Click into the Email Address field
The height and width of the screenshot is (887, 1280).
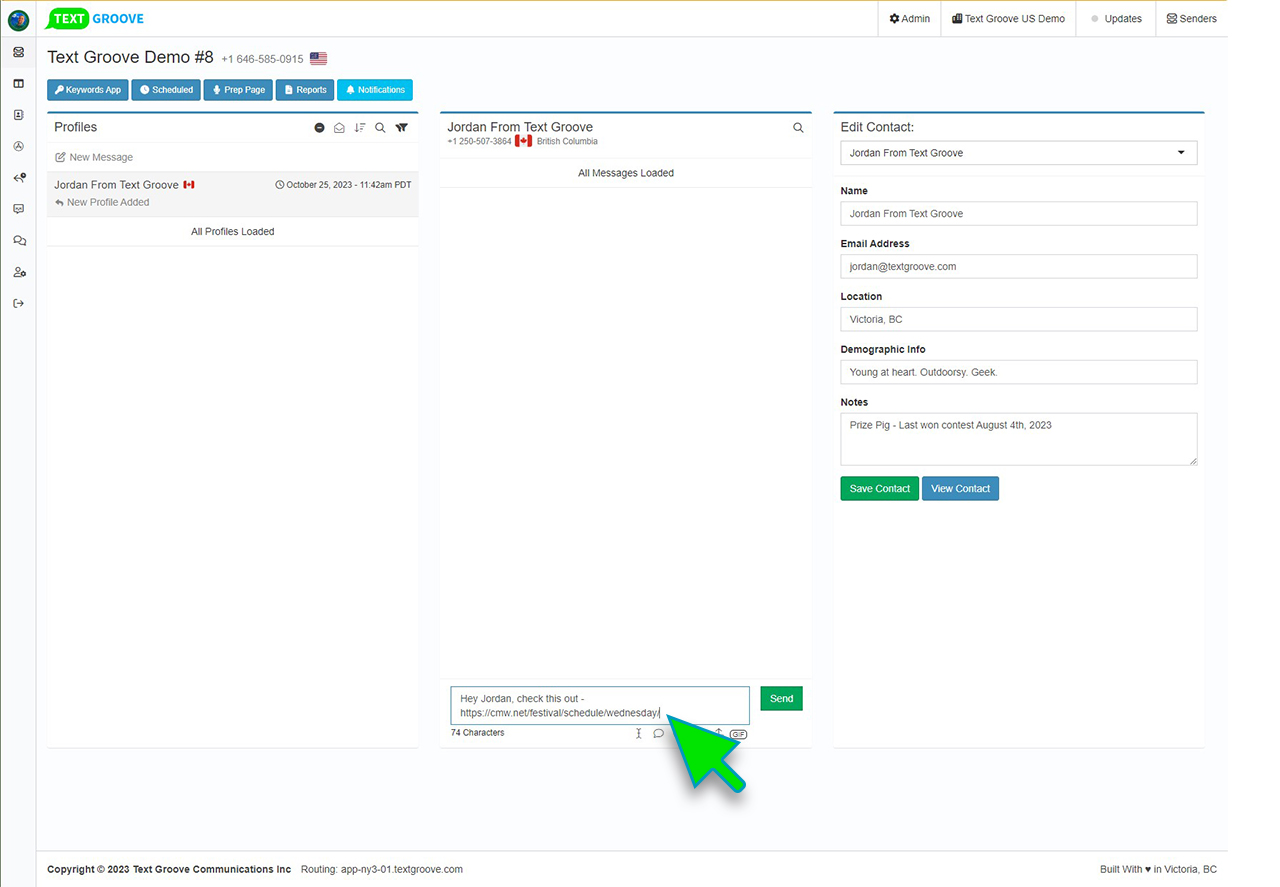pos(1019,267)
